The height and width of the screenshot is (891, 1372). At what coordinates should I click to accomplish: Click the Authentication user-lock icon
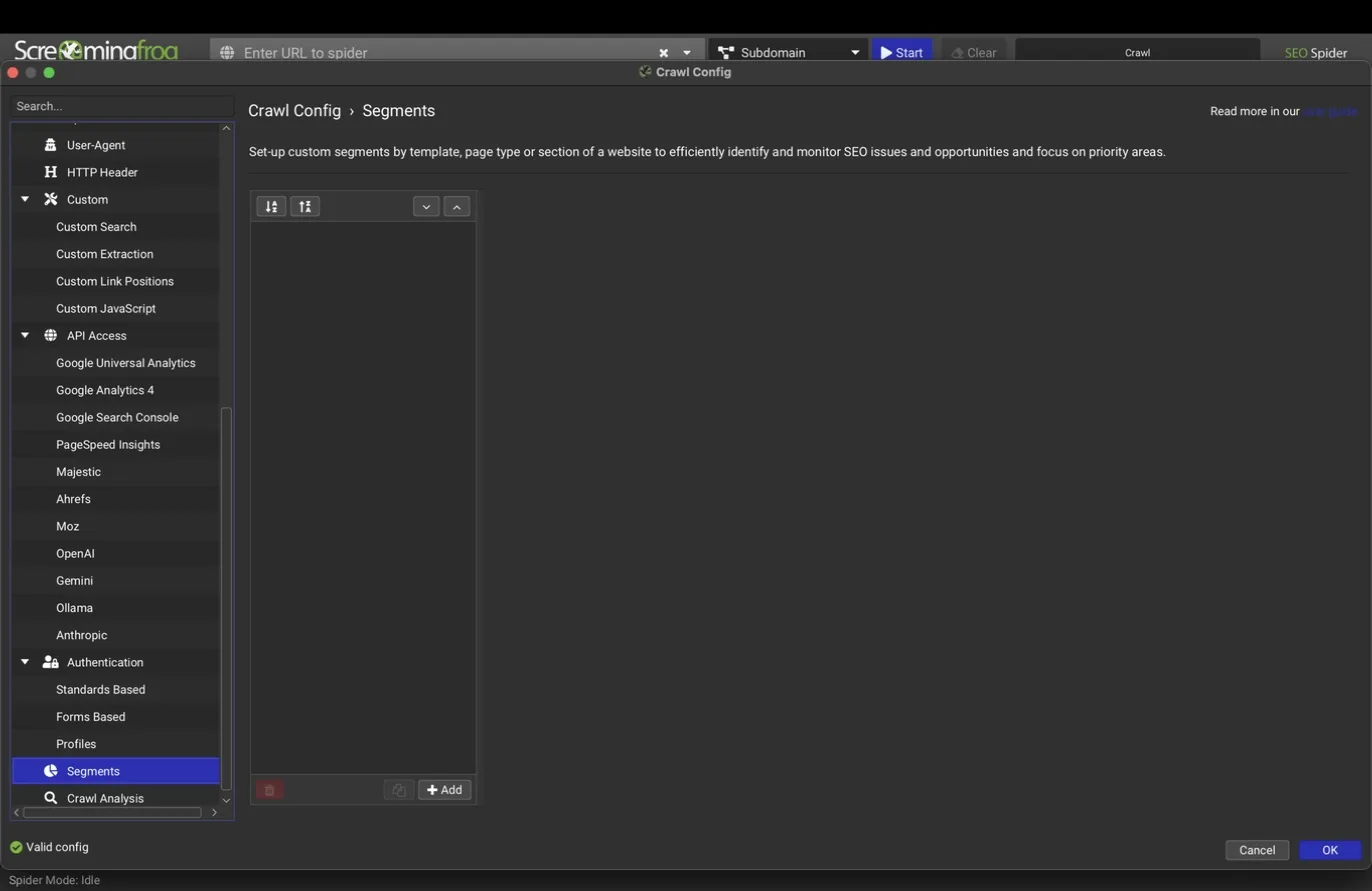point(50,662)
